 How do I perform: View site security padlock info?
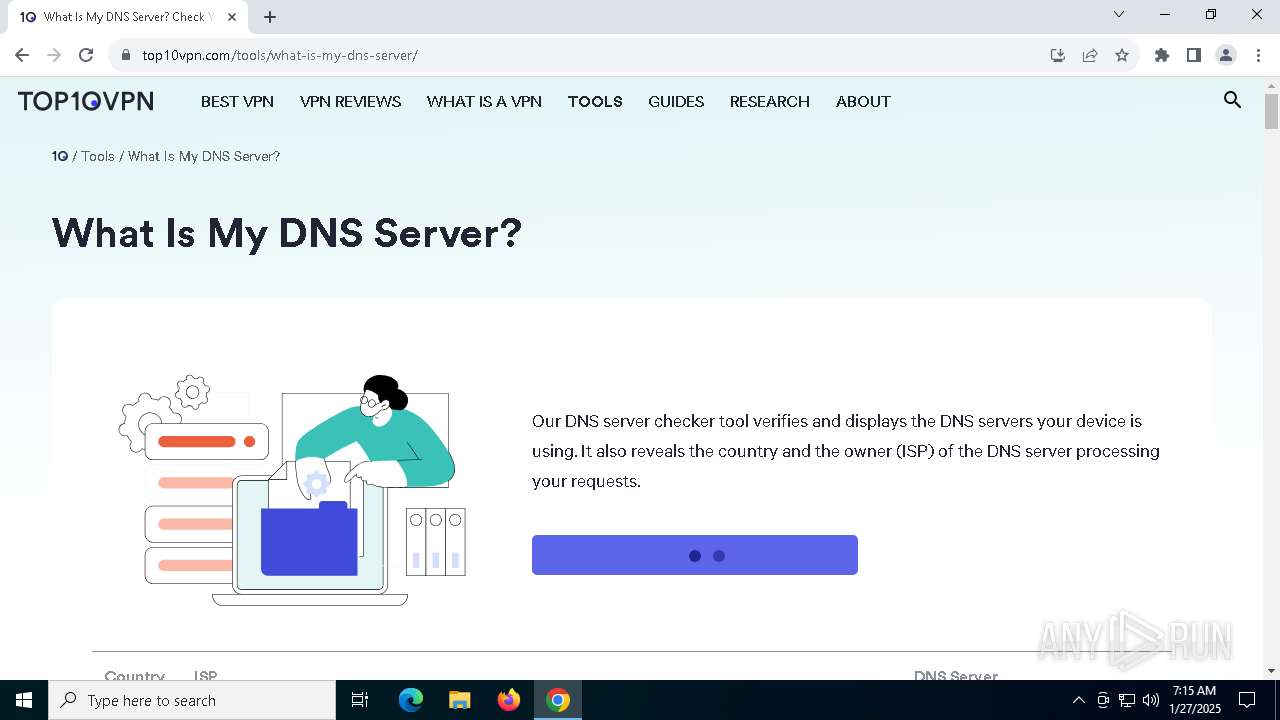point(126,55)
